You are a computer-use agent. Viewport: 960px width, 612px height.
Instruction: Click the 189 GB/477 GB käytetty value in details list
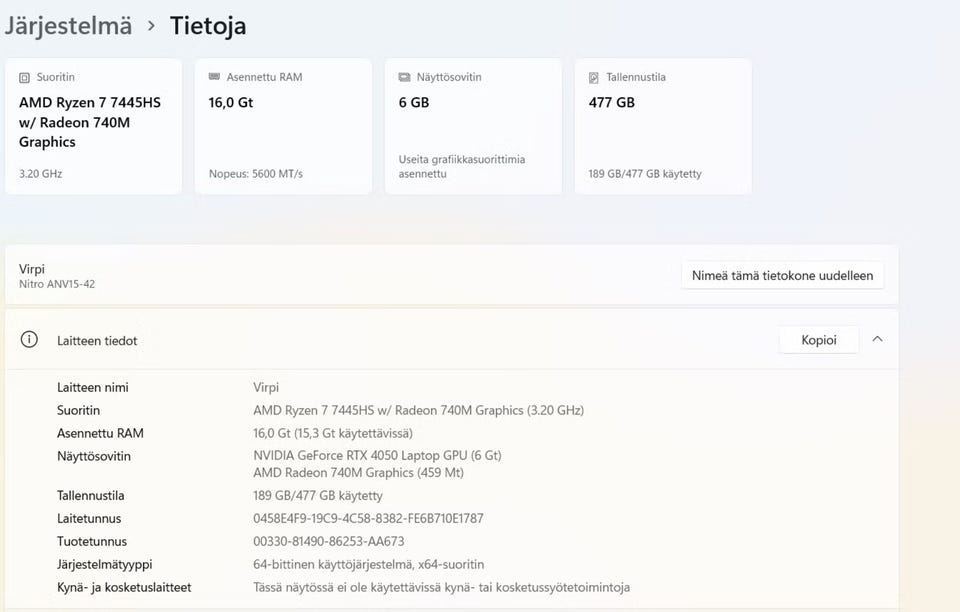click(x=318, y=496)
